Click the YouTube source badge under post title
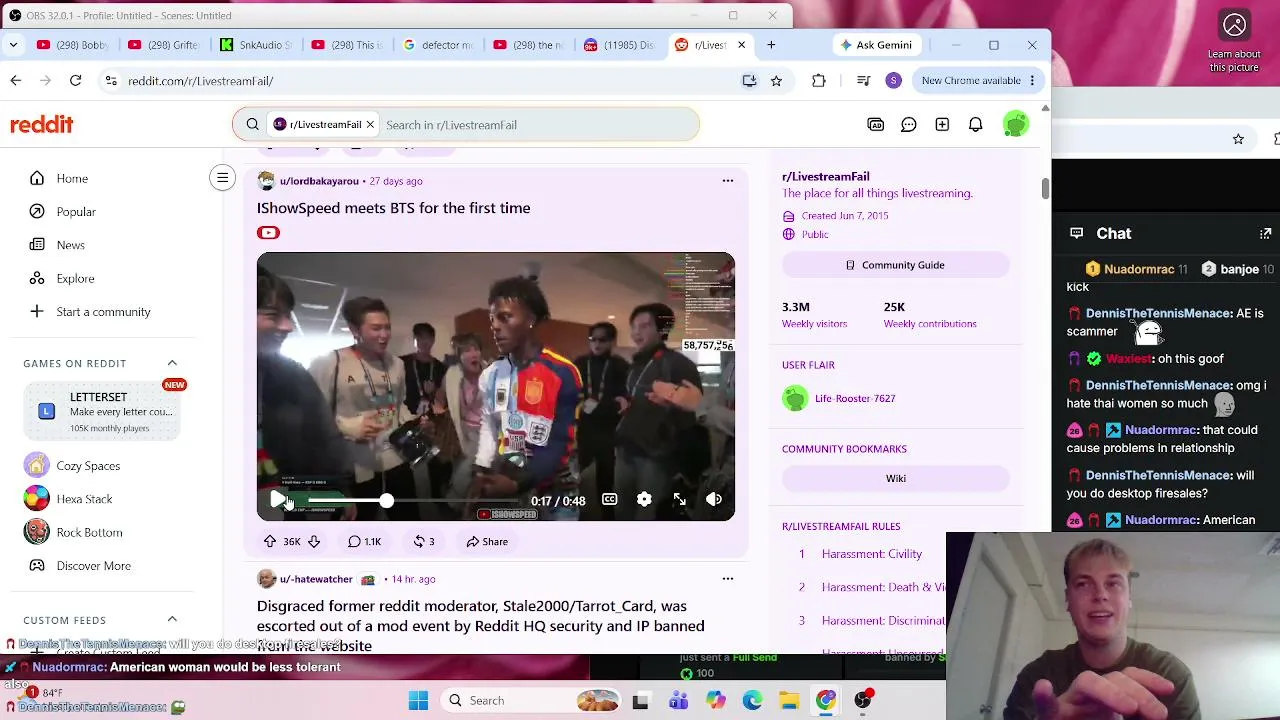 point(268,233)
